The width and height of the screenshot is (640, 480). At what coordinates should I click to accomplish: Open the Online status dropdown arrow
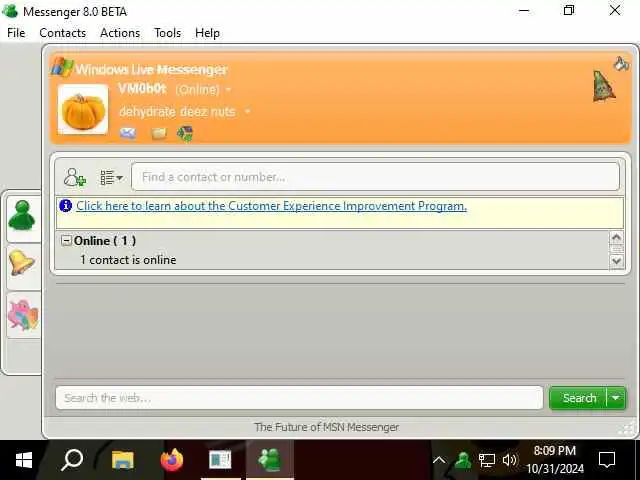(228, 89)
